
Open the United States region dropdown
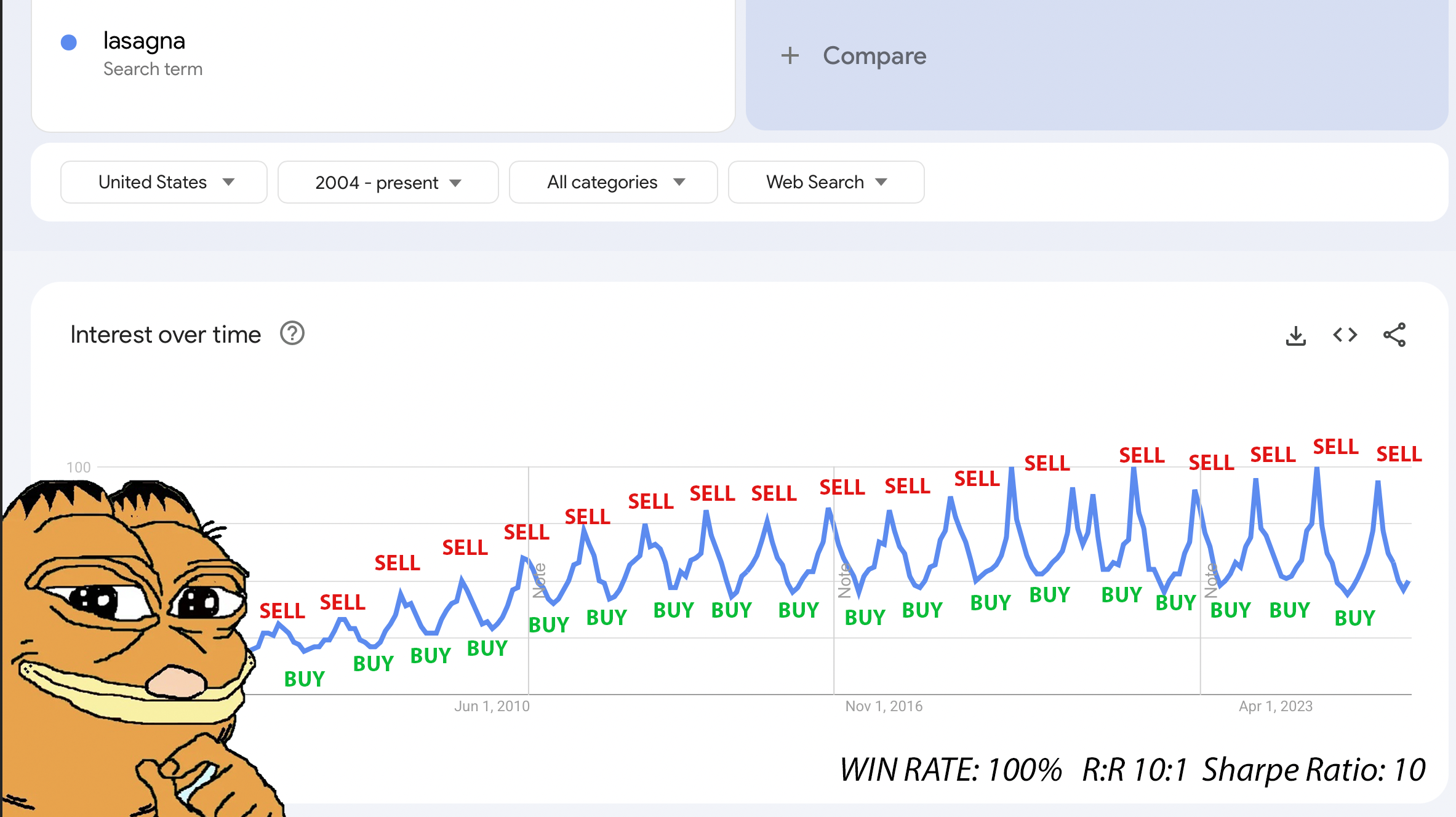click(164, 182)
